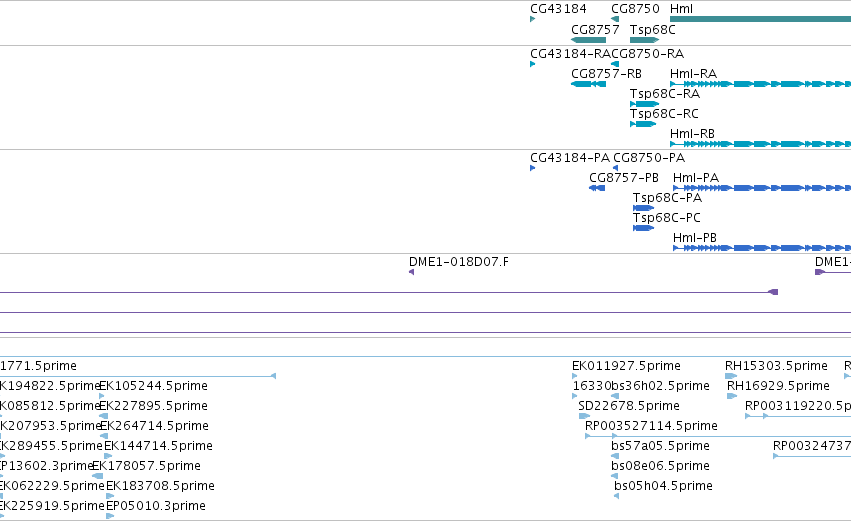Viewport: 851px width, 521px height.
Task: Click the P13602.3prime EST label
Action: 47,466
